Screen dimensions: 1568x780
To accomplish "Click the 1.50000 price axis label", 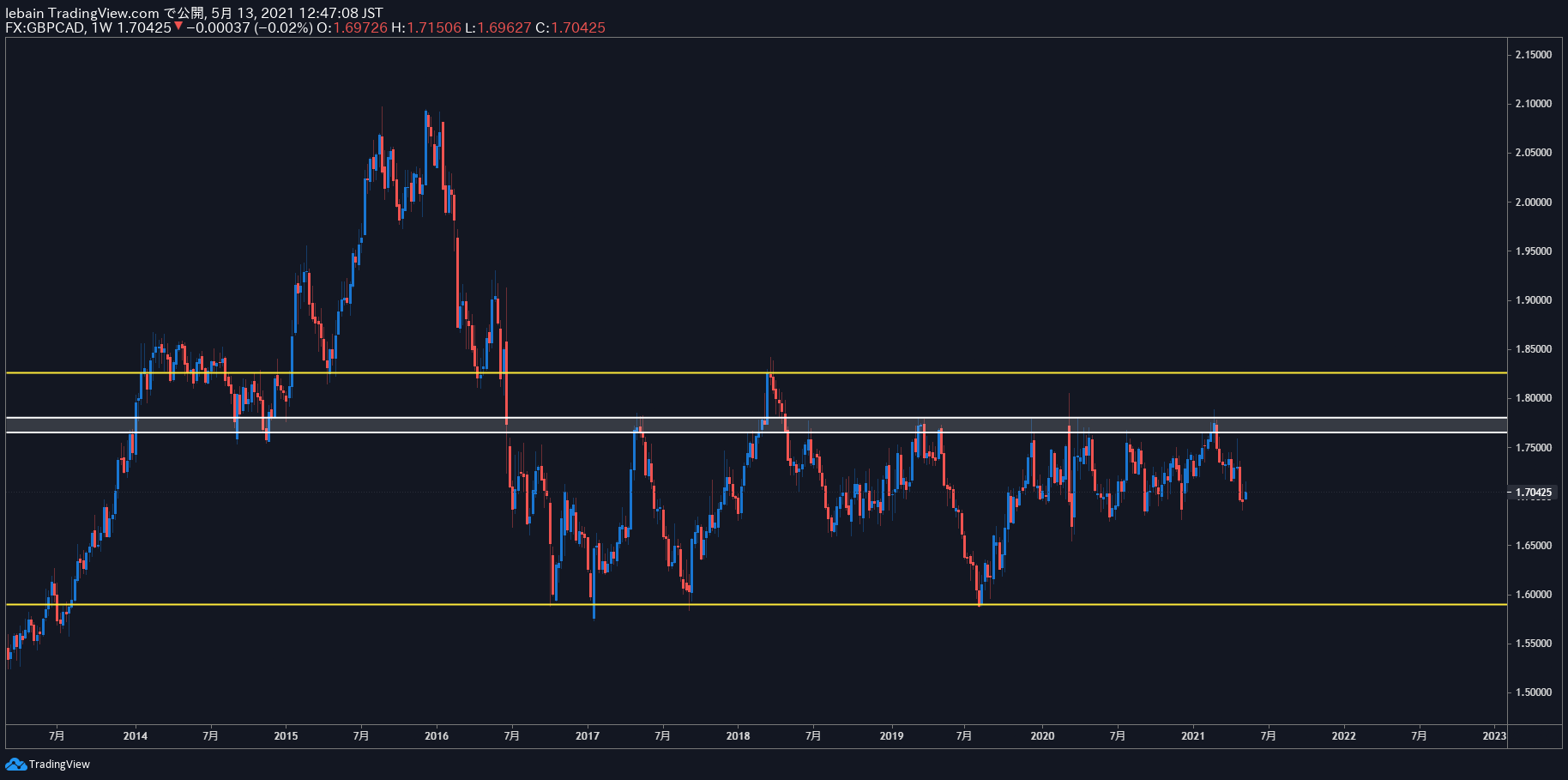I will [x=1533, y=692].
